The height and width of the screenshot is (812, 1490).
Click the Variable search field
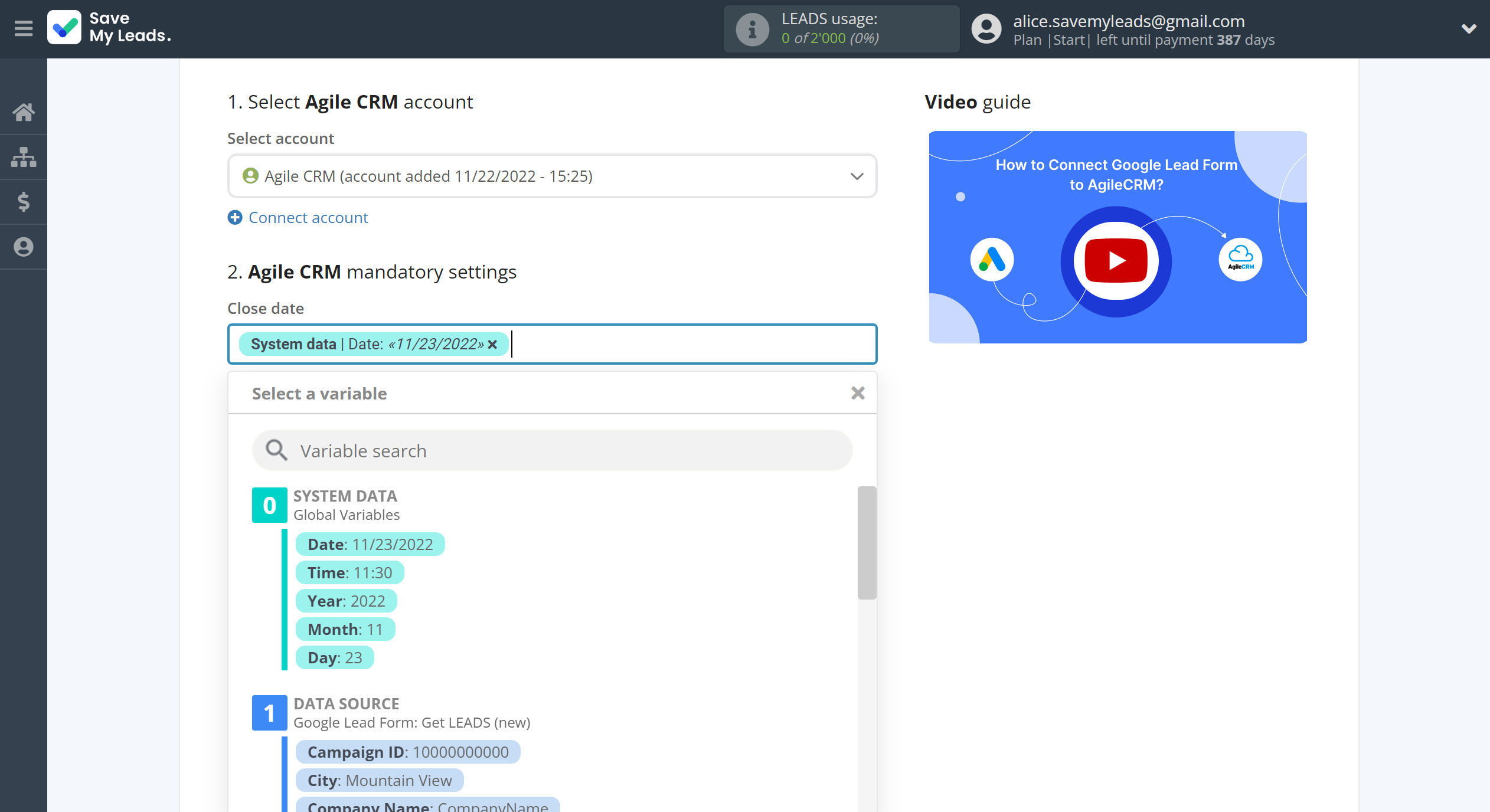[x=552, y=451]
